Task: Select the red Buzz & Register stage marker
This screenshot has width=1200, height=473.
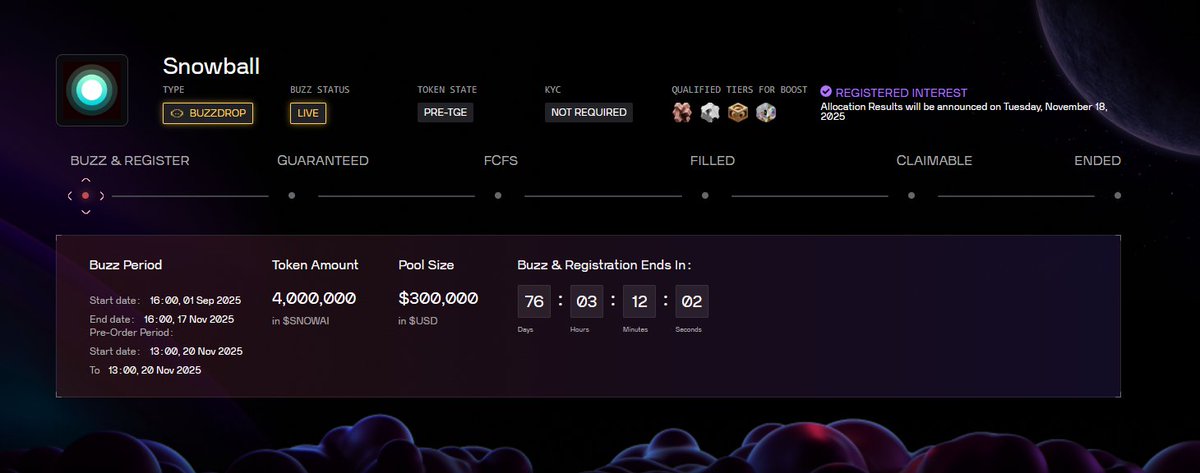Action: 86,196
